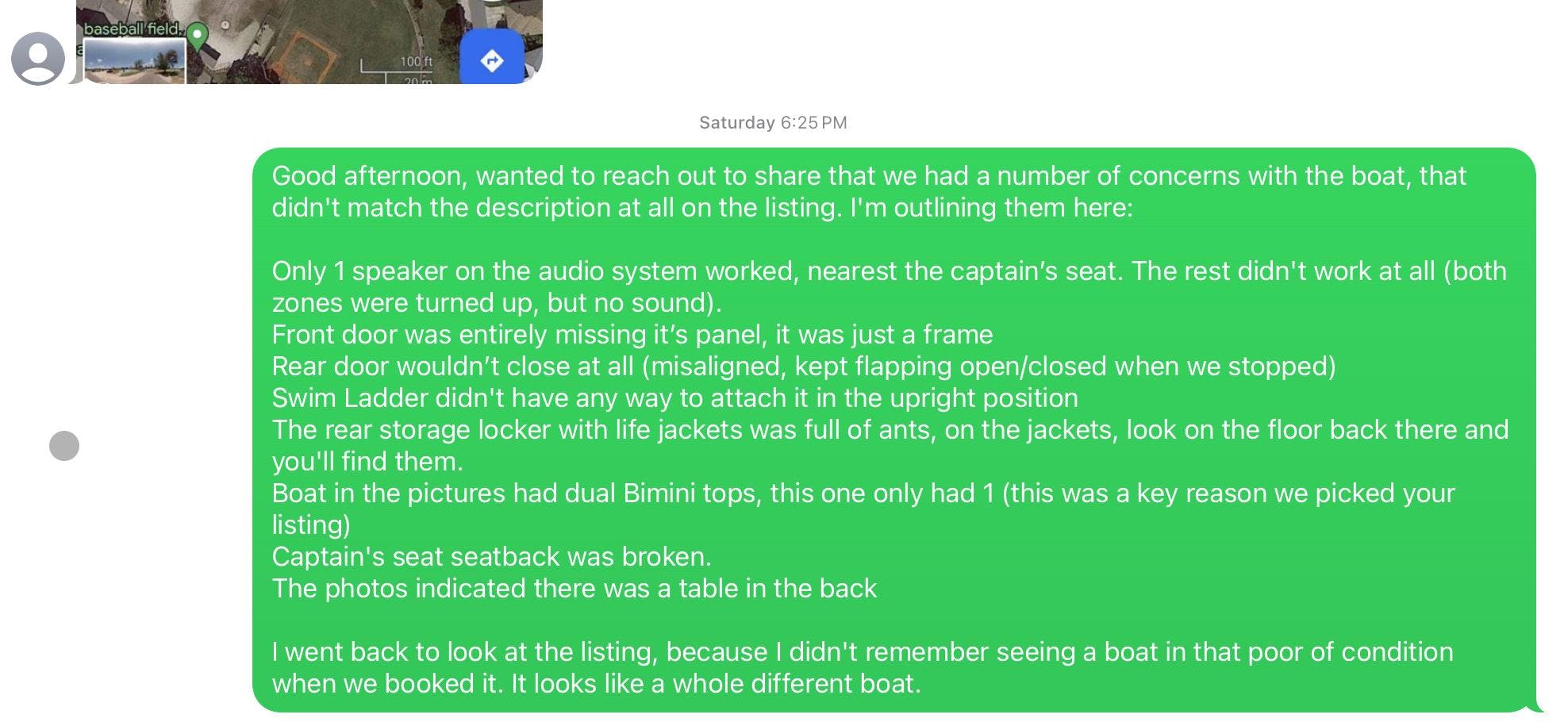This screenshot has width=1568, height=722.
Task: Tap the small gray marker above the ballfield
Action: point(225,25)
